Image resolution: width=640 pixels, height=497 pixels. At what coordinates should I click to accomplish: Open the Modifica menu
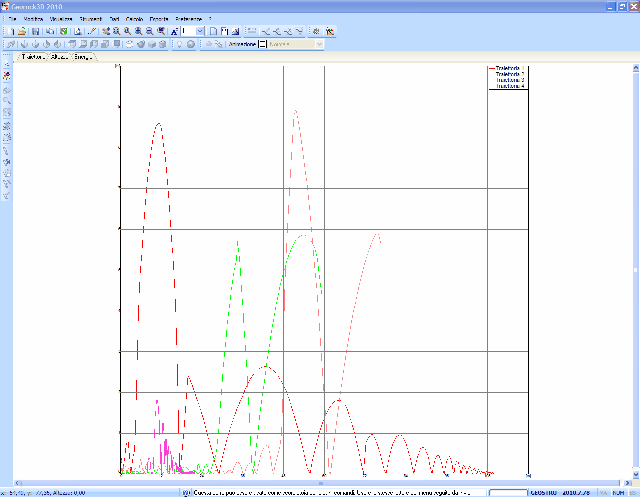click(33, 19)
